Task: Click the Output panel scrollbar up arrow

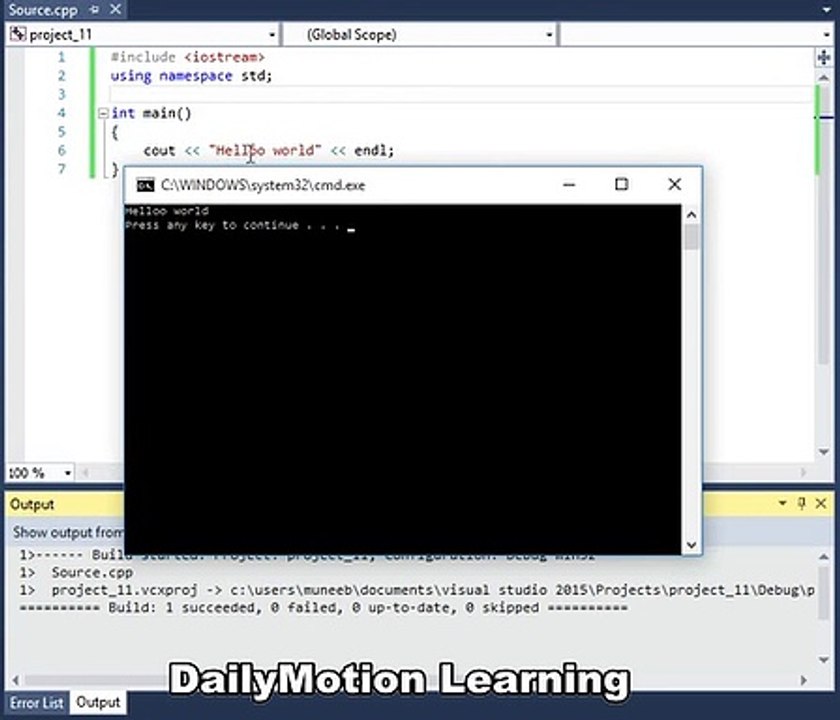Action: coord(824,557)
